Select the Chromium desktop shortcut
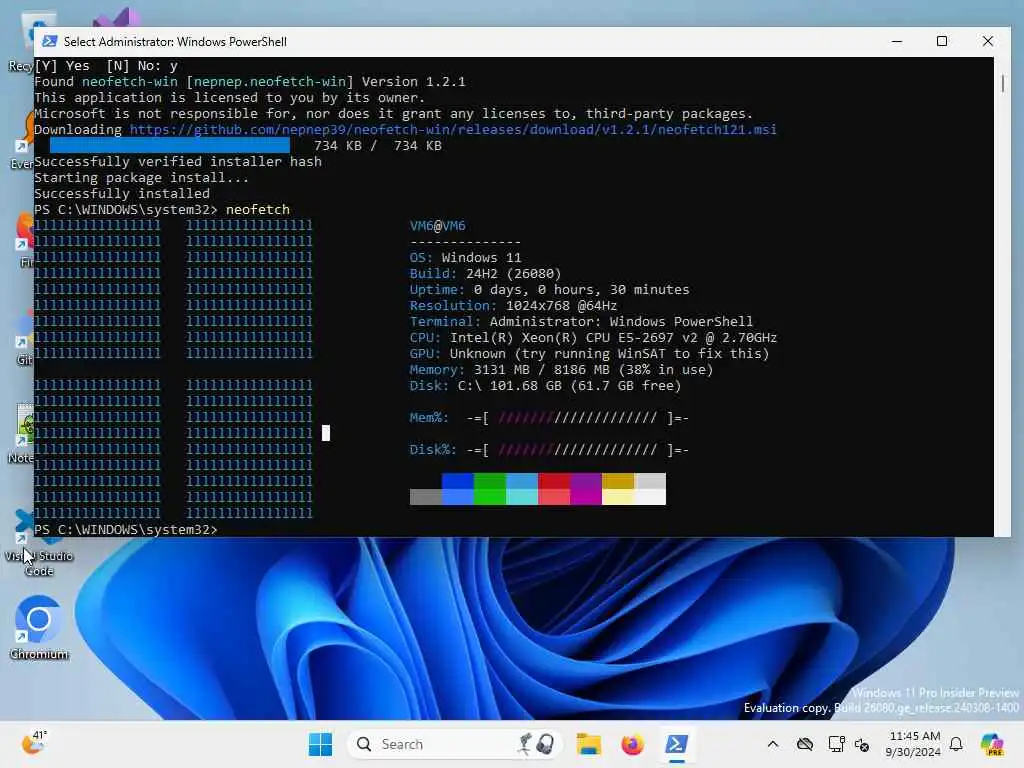The image size is (1024, 768). [x=39, y=627]
